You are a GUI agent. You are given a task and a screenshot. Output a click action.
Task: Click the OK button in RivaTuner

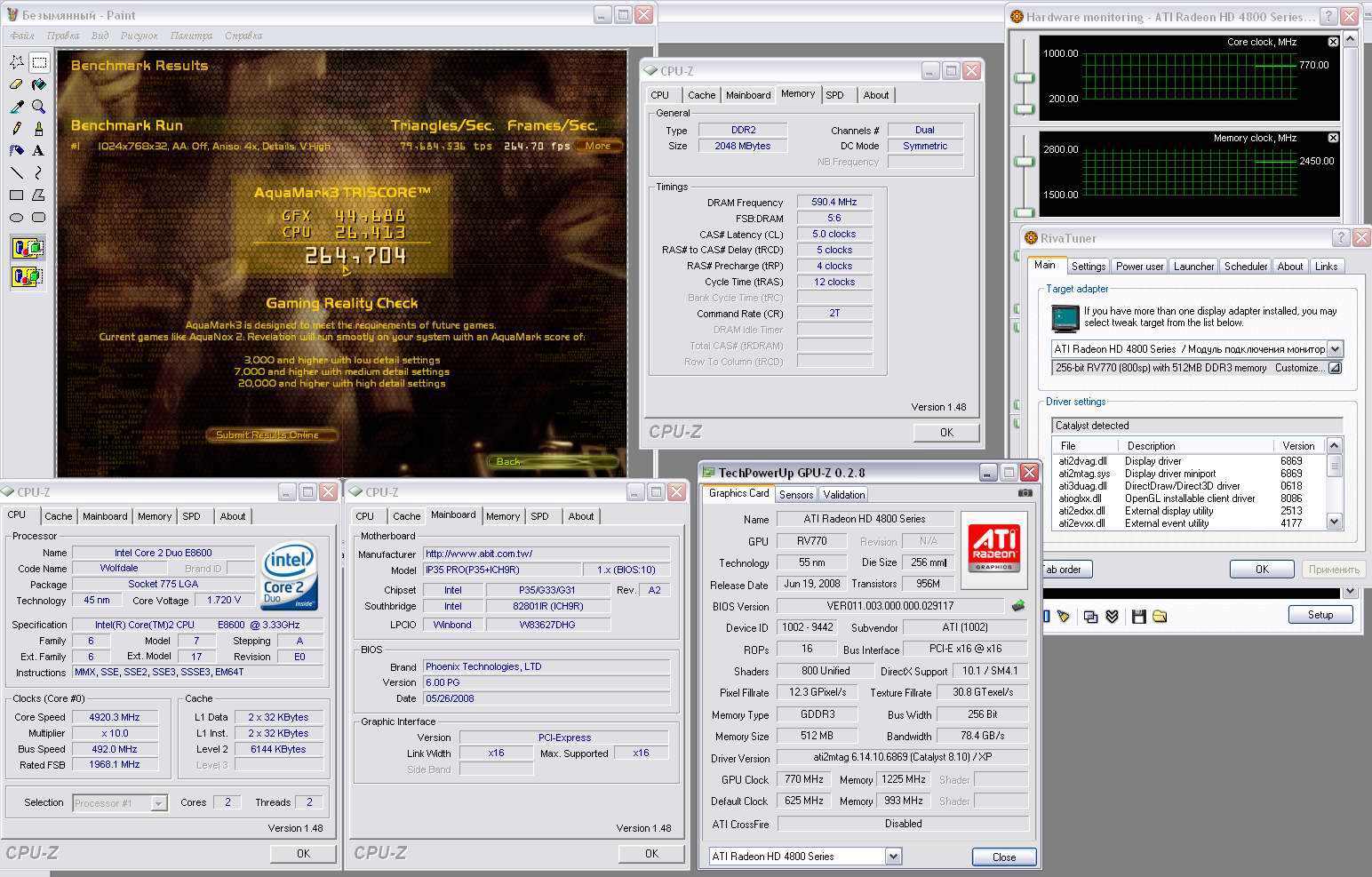click(x=1262, y=570)
